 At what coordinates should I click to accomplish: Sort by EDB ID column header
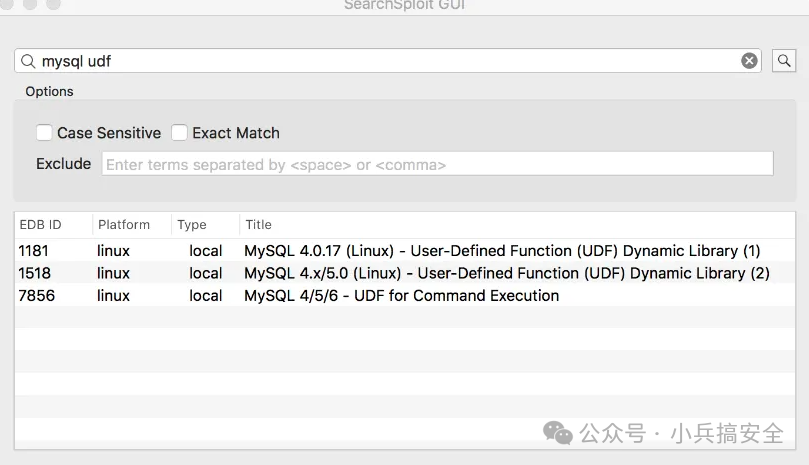(41, 225)
